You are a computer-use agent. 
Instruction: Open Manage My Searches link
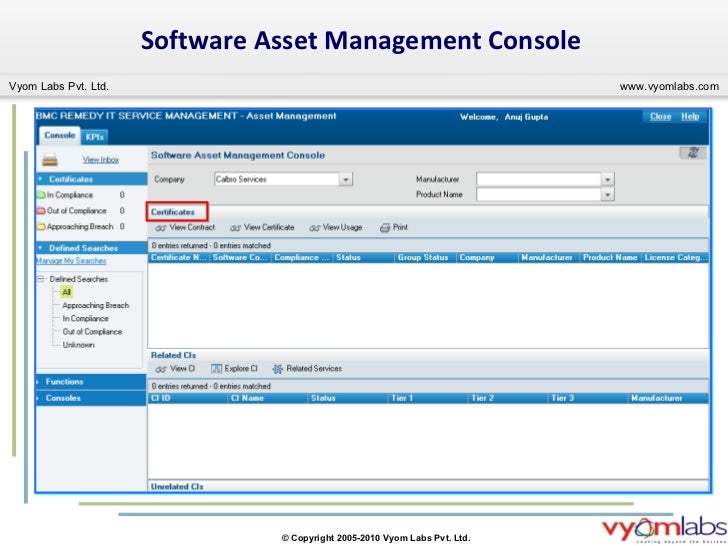(71, 261)
